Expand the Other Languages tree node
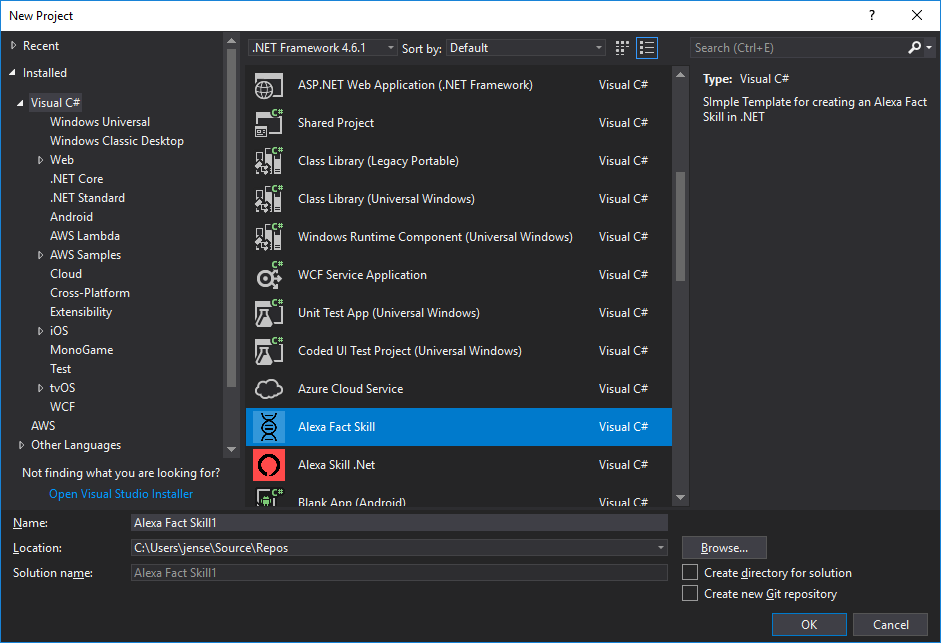This screenshot has width=941, height=643. 22,445
